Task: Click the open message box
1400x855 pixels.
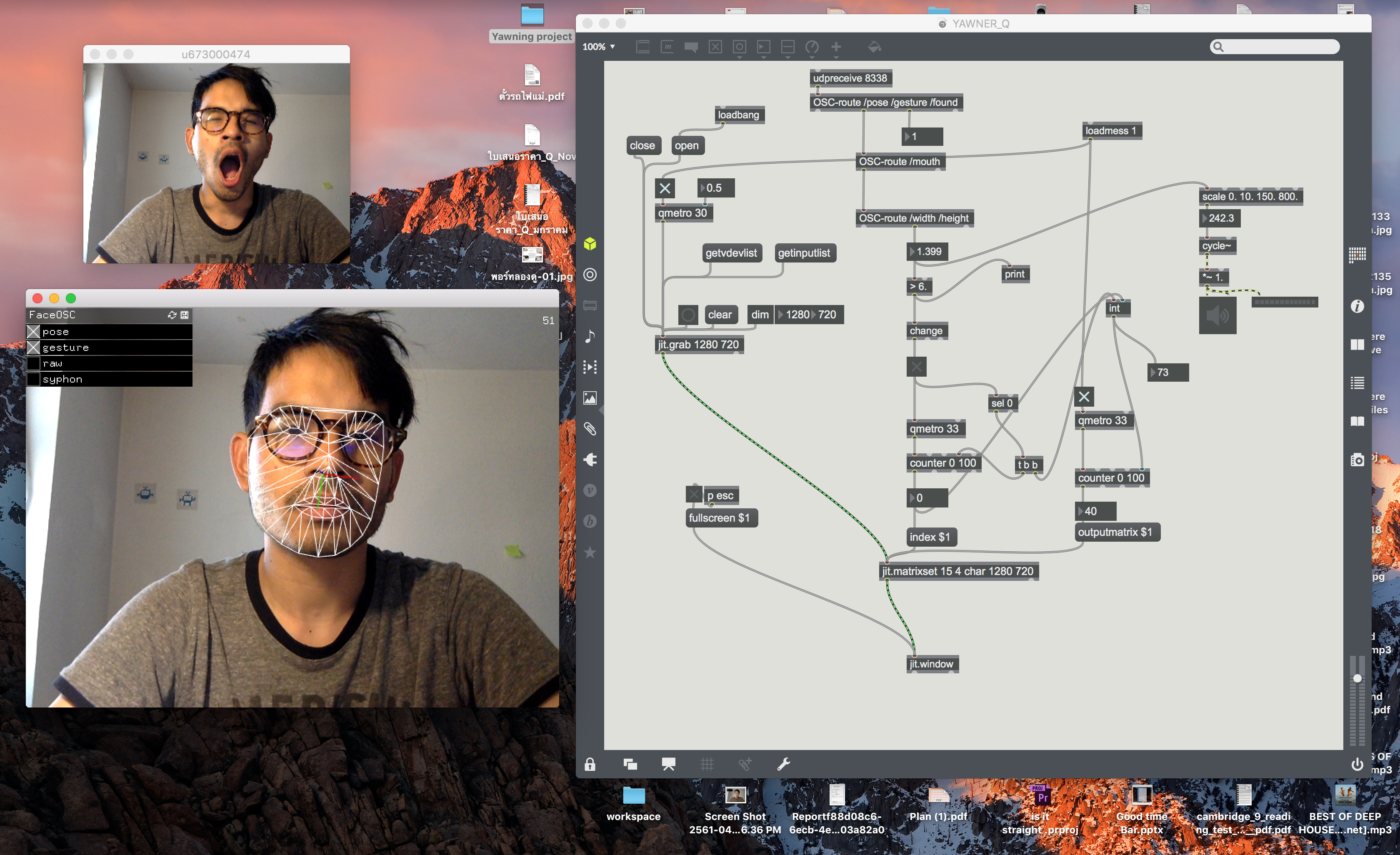Action: [x=686, y=146]
